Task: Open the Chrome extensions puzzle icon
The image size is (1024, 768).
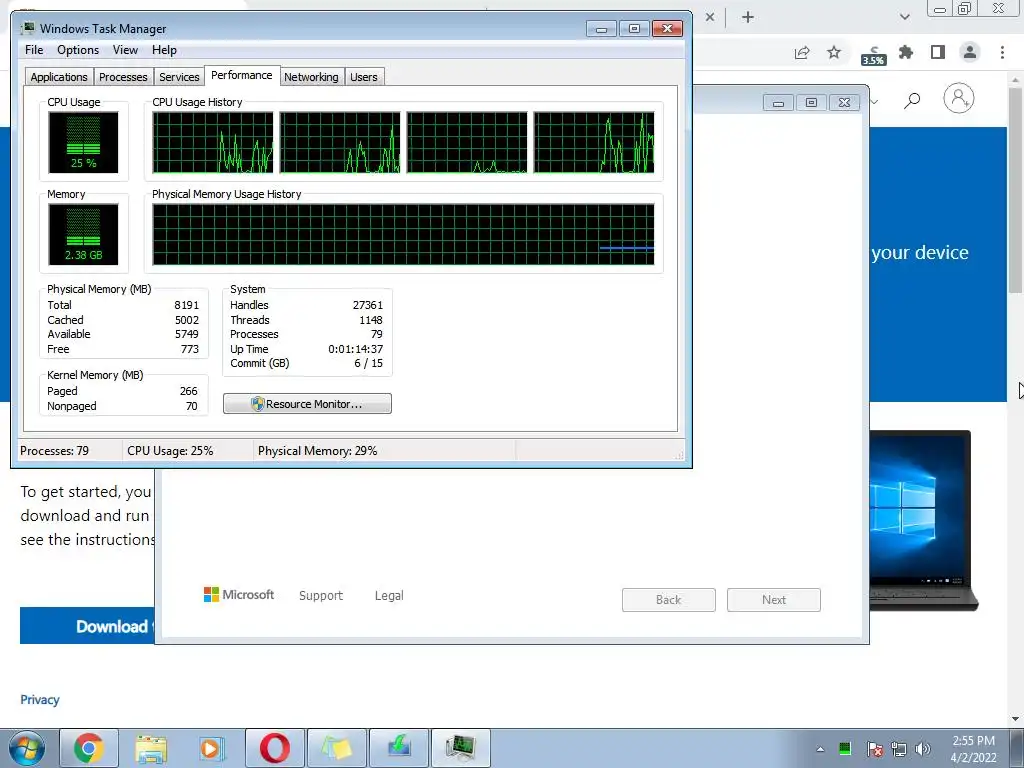Action: pos(906,52)
